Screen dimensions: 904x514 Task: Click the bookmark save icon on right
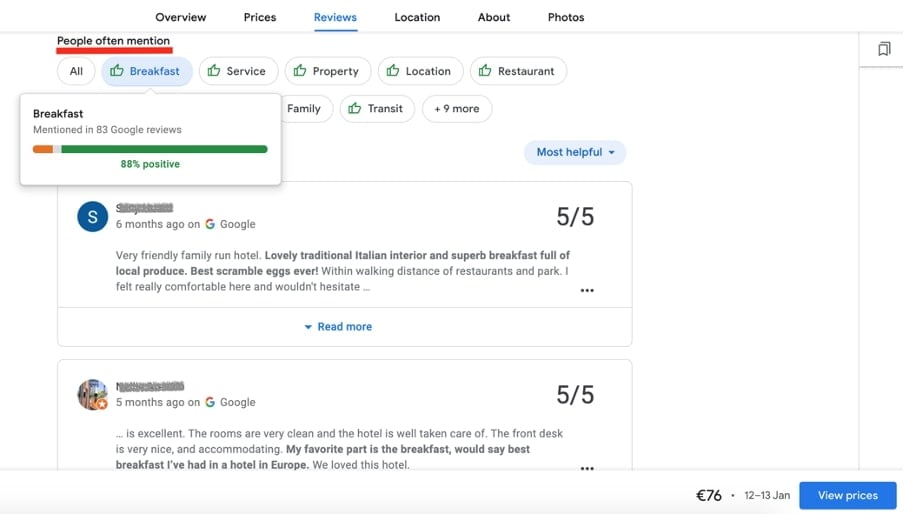point(884,49)
